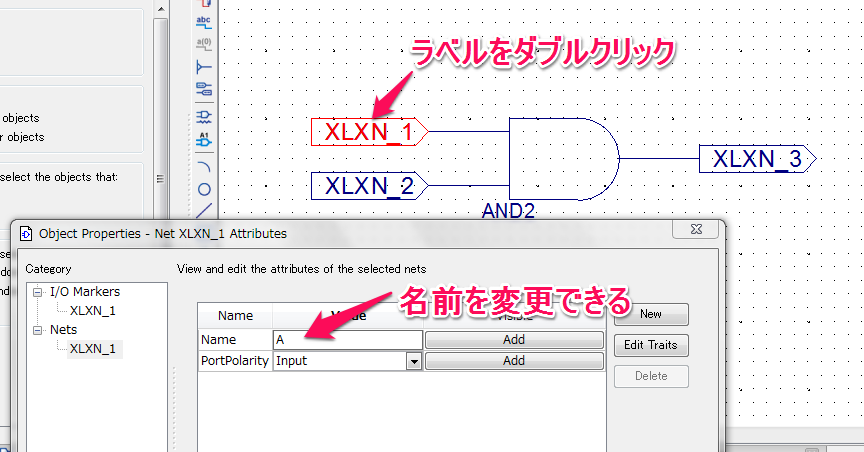864x452 pixels.
Task: Click the Rename Bus a(0) tool
Action: click(204, 44)
